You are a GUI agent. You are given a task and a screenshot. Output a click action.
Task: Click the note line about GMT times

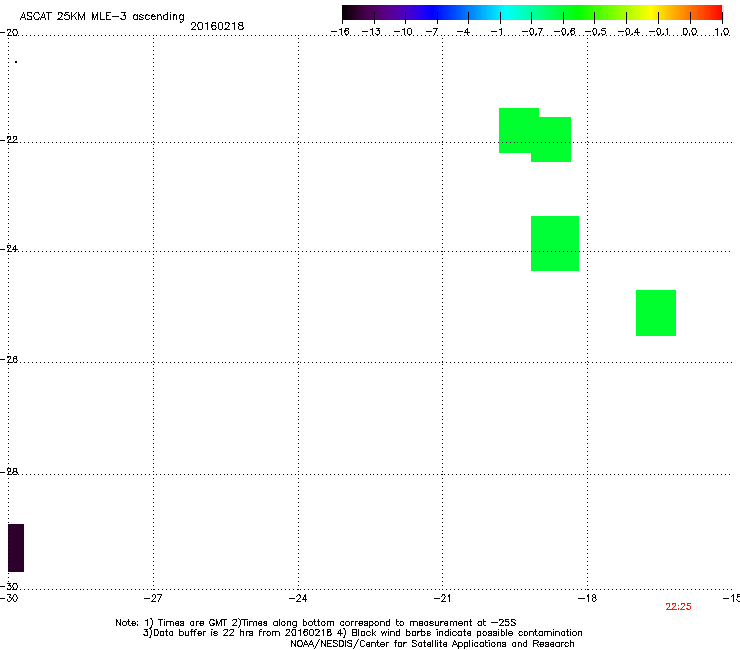point(316,623)
